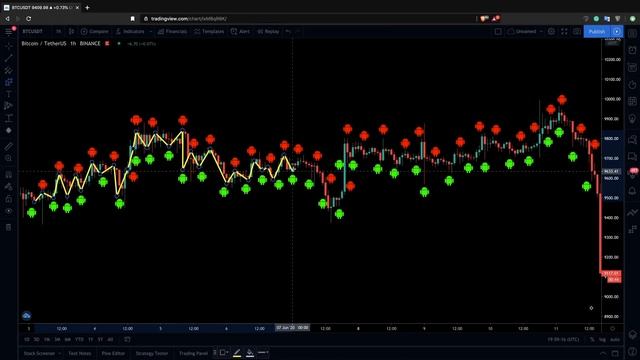Open the 1h interval dropdown

coord(59,31)
